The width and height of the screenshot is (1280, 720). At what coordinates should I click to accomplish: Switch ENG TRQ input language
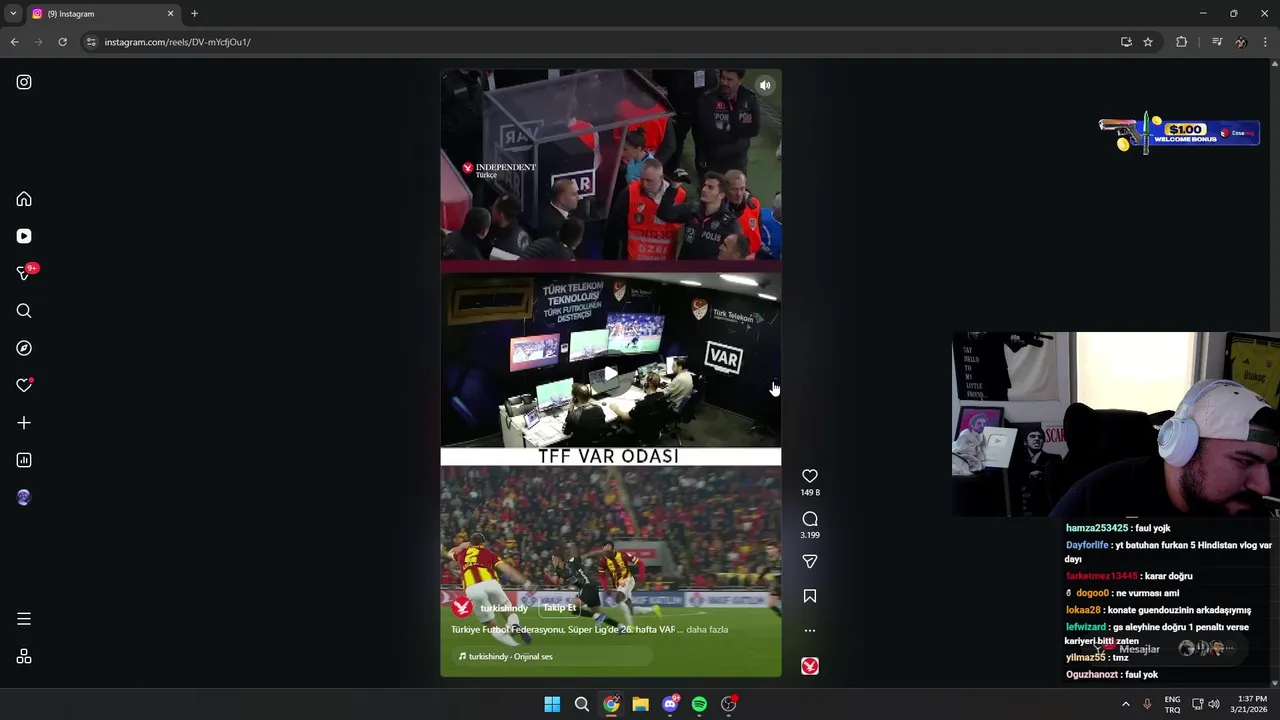click(x=1172, y=704)
